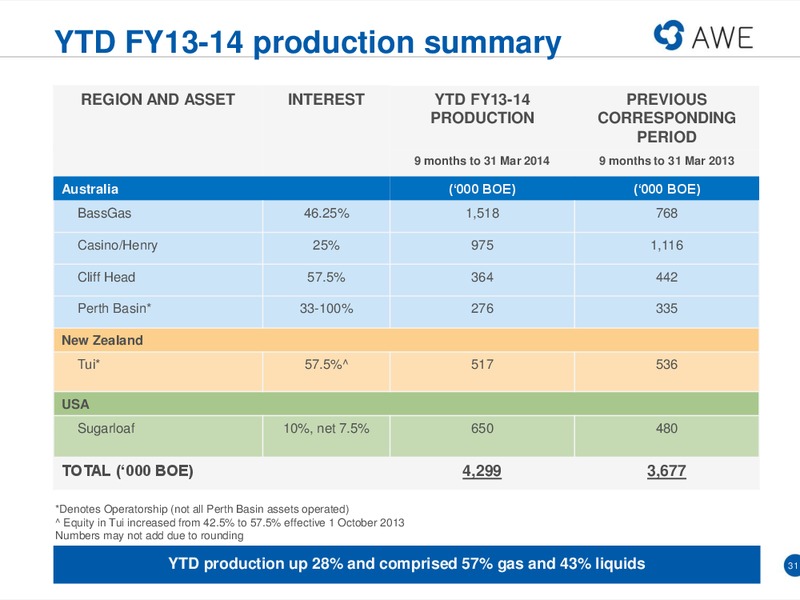This screenshot has width=800, height=600.
Task: Click the ('000 BOE) unit under previous period
Action: (x=666, y=189)
